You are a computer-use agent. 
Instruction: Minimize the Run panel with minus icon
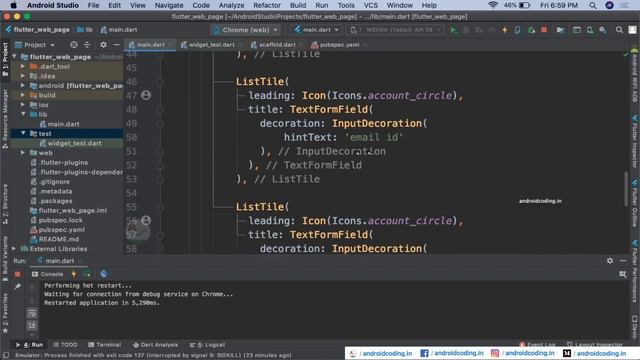pyautogui.click(x=623, y=261)
